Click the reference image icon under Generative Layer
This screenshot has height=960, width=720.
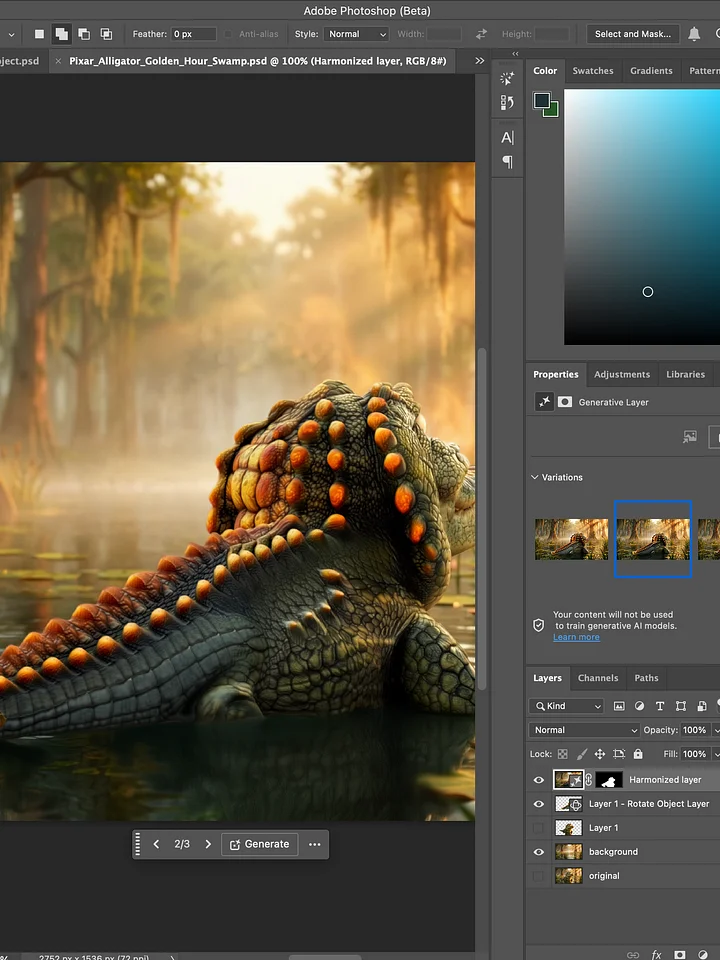pos(690,437)
